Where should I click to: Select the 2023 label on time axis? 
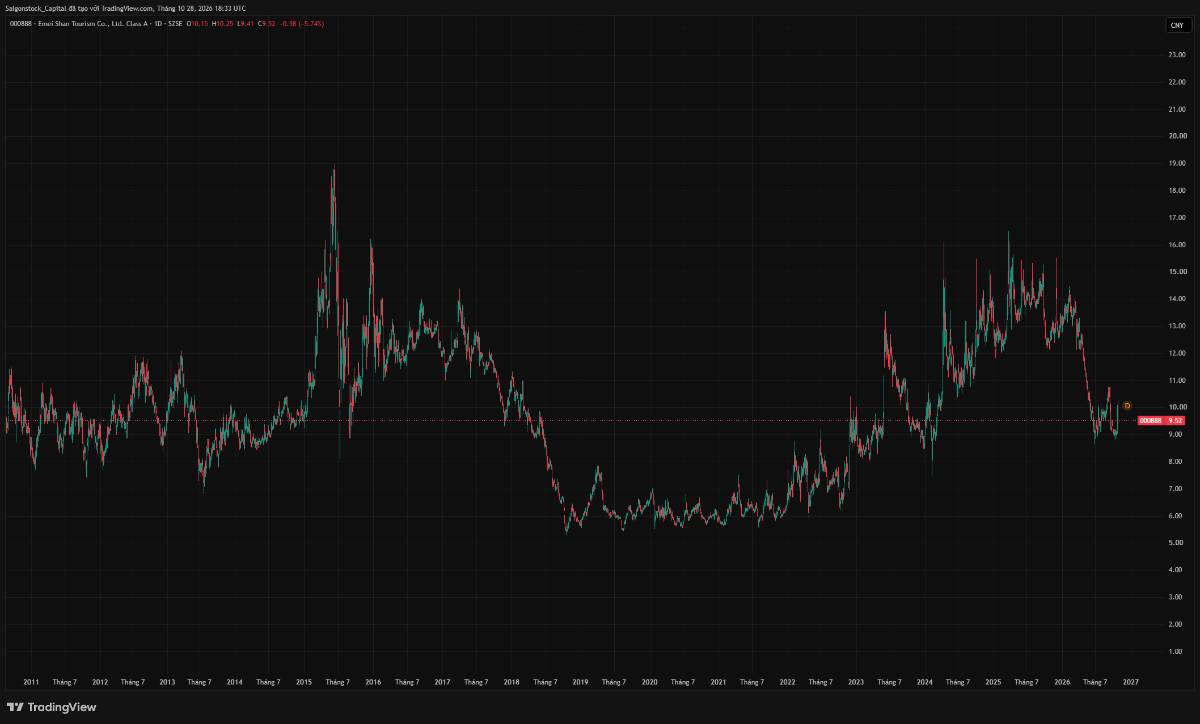[856, 682]
